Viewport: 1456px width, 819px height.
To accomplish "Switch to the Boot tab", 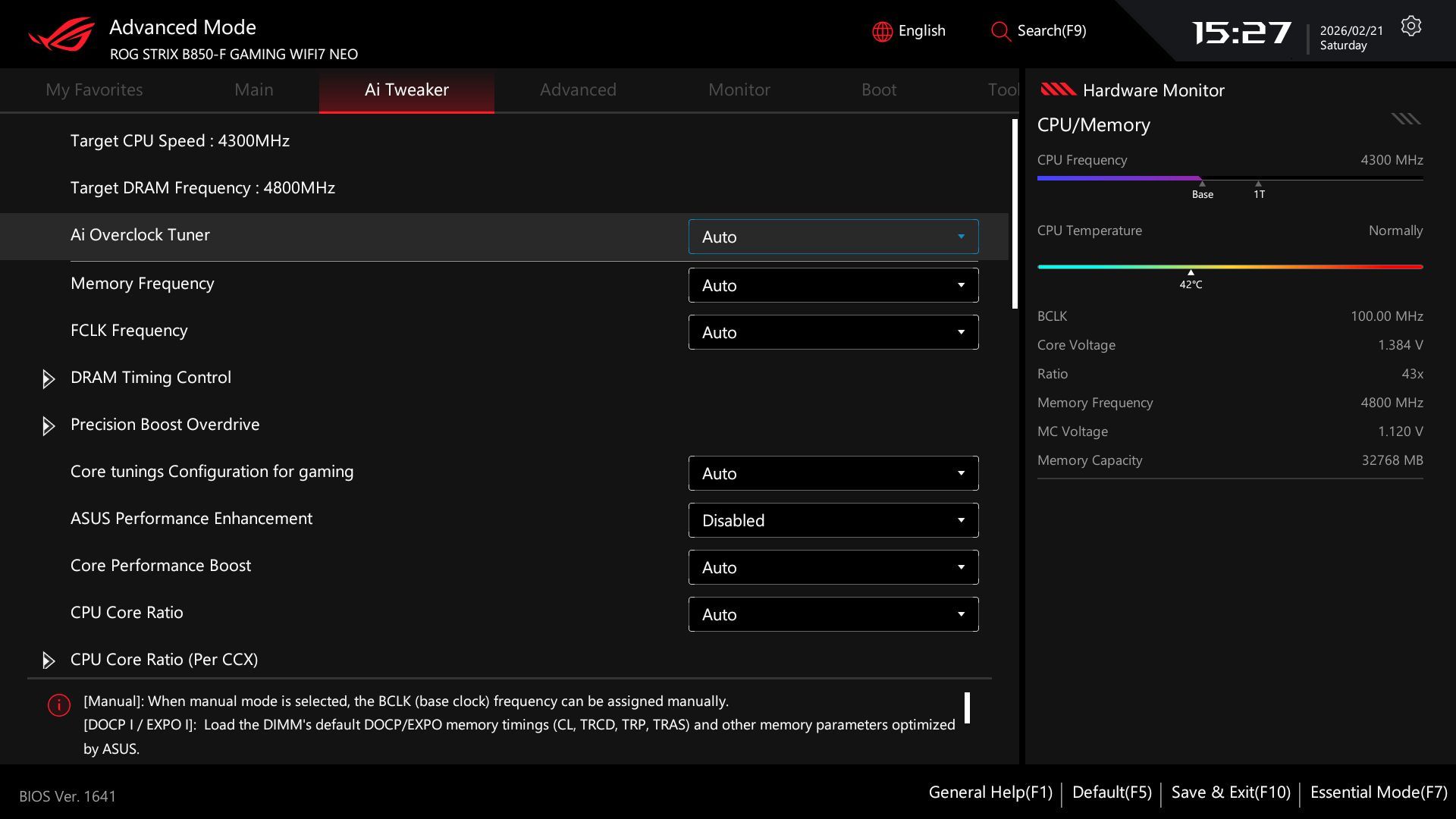I will click(879, 89).
